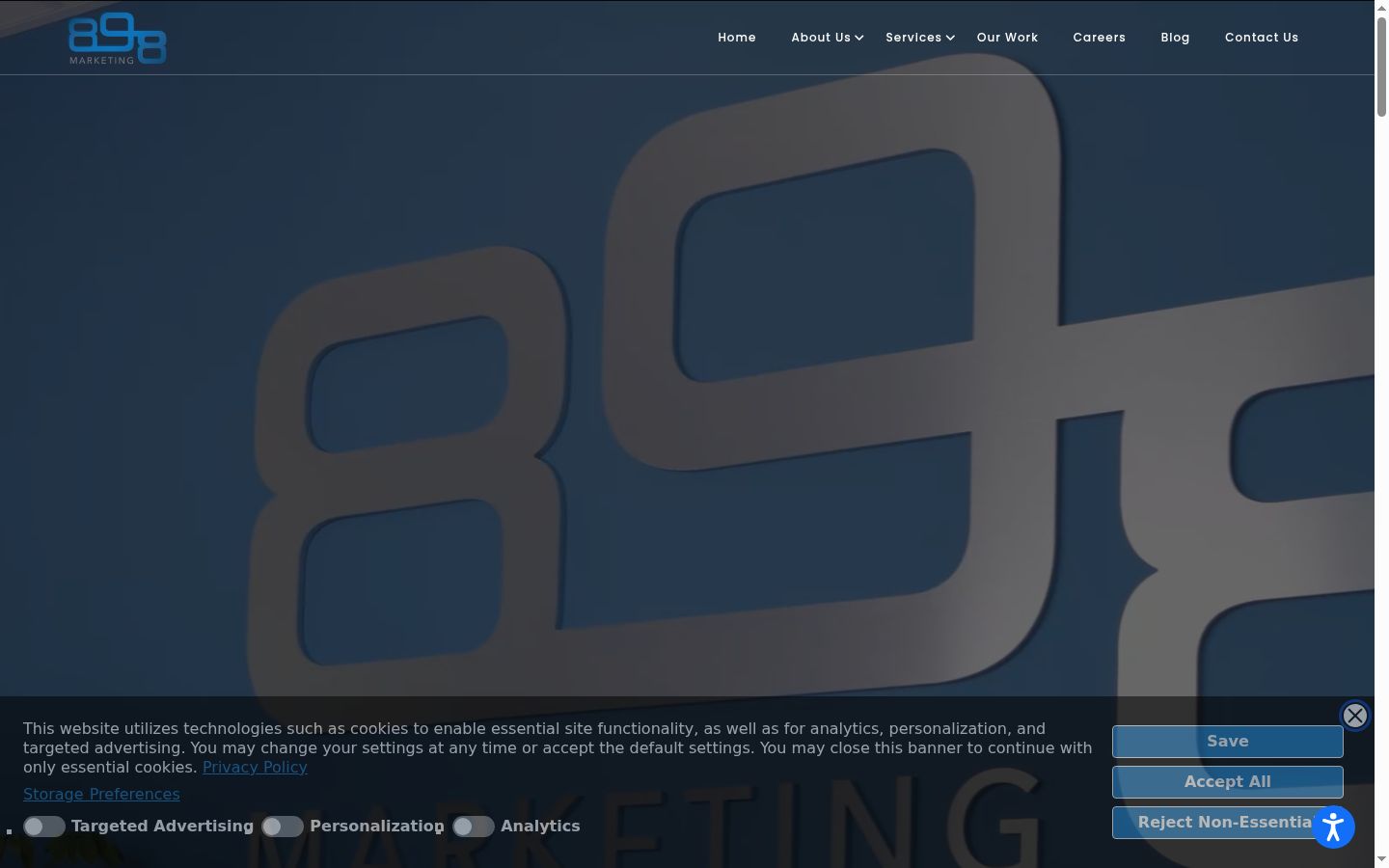This screenshot has height=868, width=1389.
Task: Accept All cookies
Action: coord(1228,782)
